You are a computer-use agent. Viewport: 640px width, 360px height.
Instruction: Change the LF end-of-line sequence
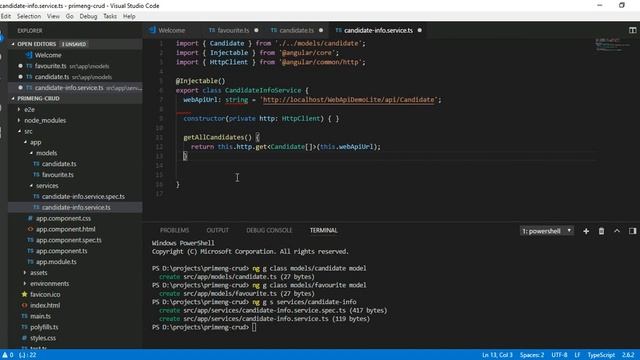click(x=578, y=355)
